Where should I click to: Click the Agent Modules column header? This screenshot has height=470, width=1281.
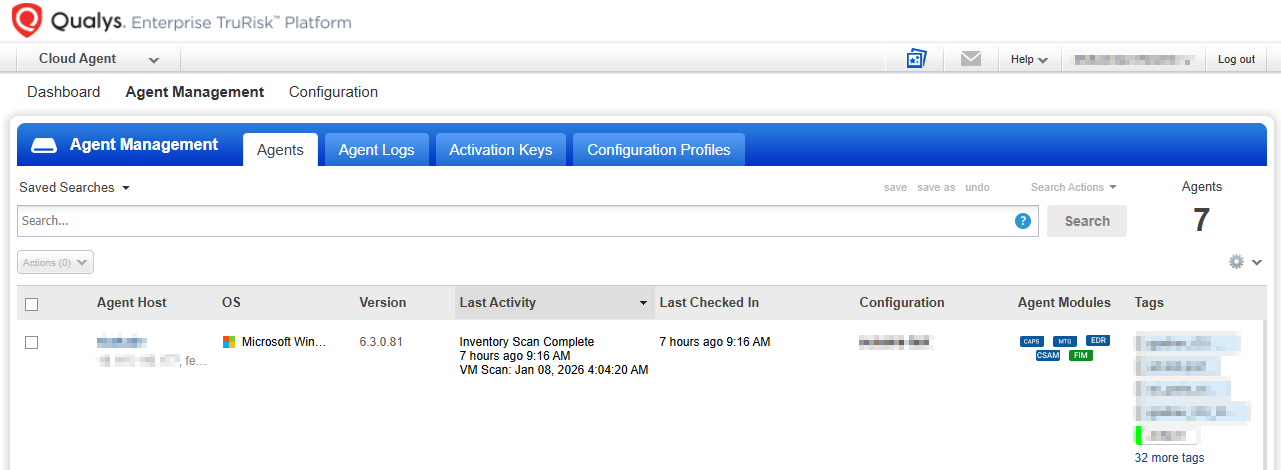[1064, 302]
